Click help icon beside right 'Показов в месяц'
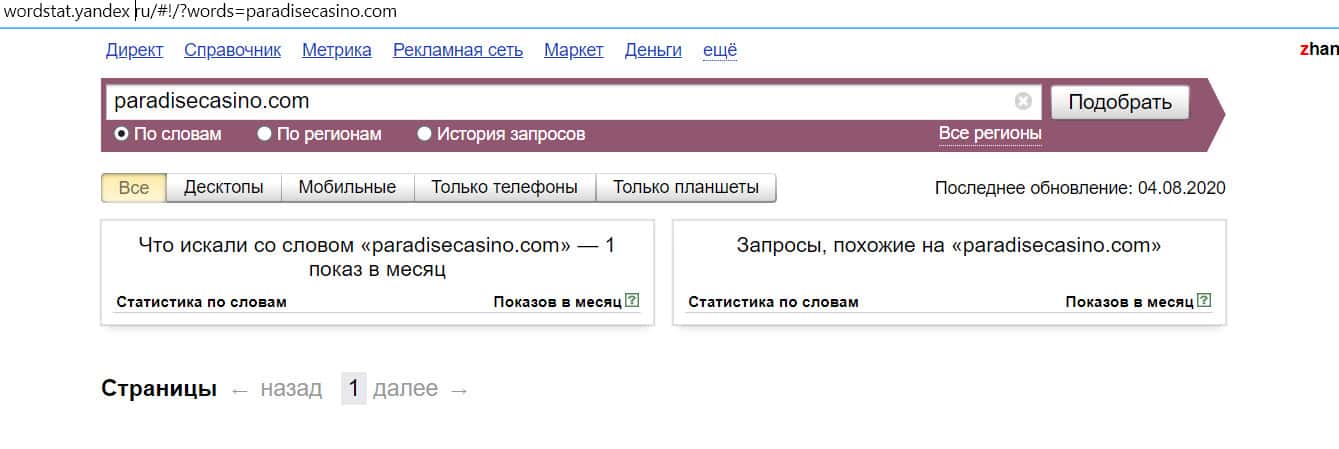This screenshot has width=1339, height=449. [1204, 300]
